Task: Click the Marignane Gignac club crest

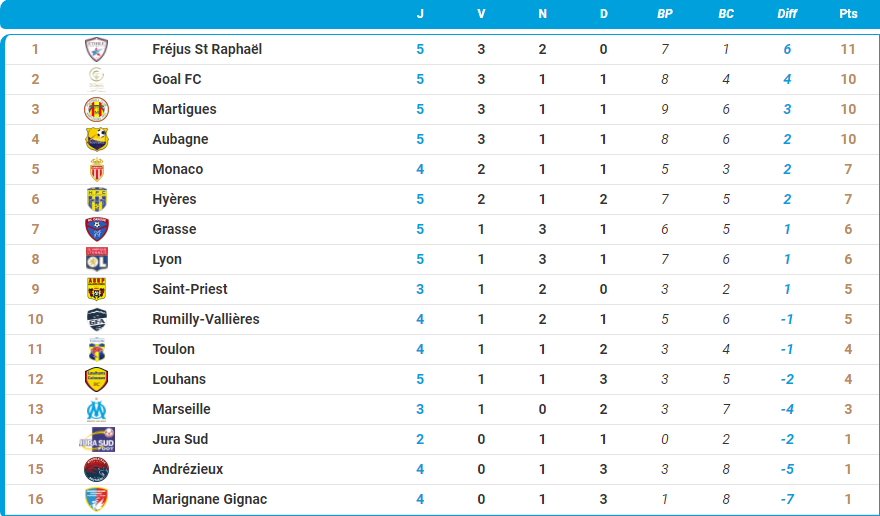Action: (96, 499)
